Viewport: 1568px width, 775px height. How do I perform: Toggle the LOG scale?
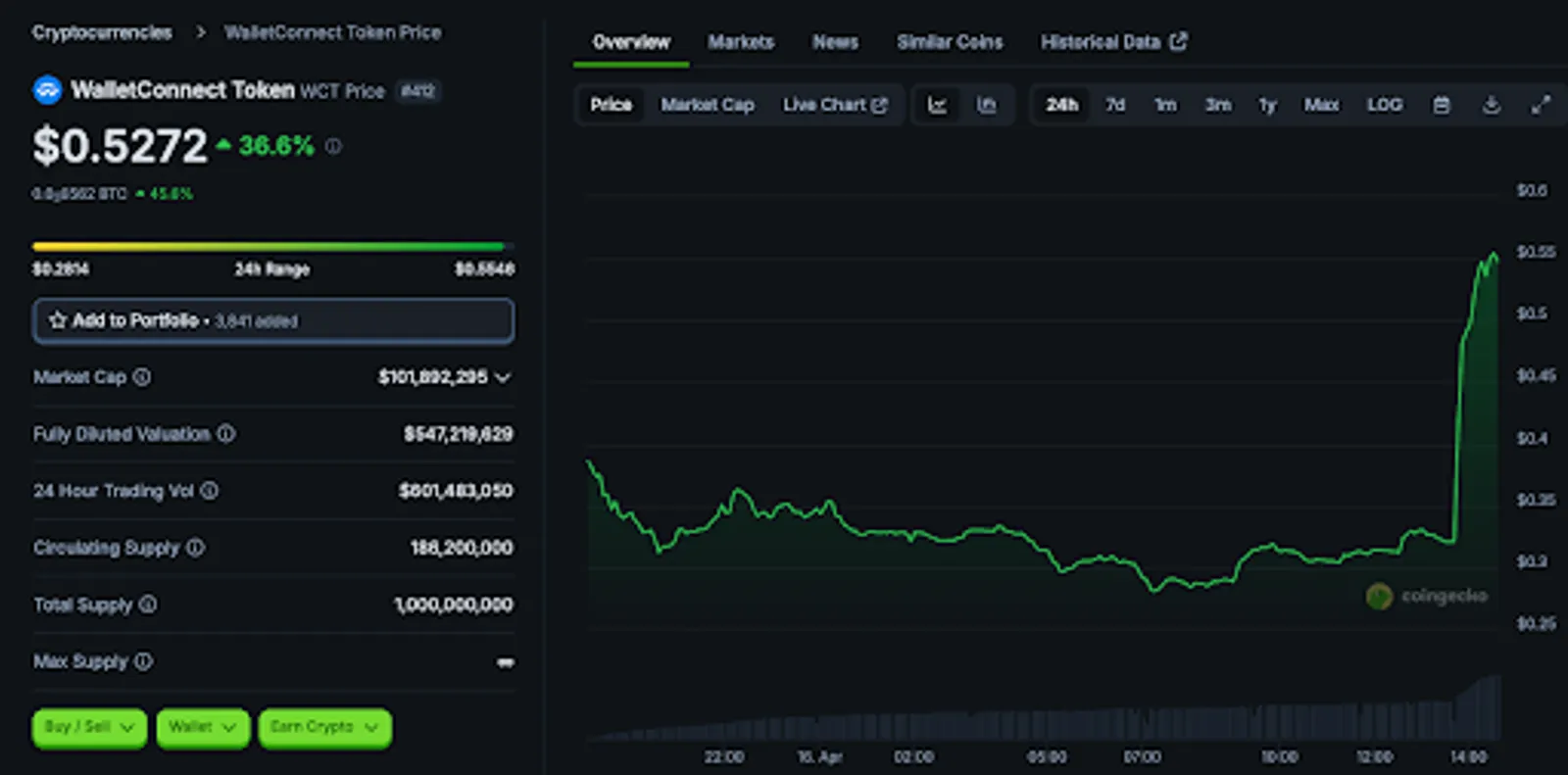(x=1385, y=105)
